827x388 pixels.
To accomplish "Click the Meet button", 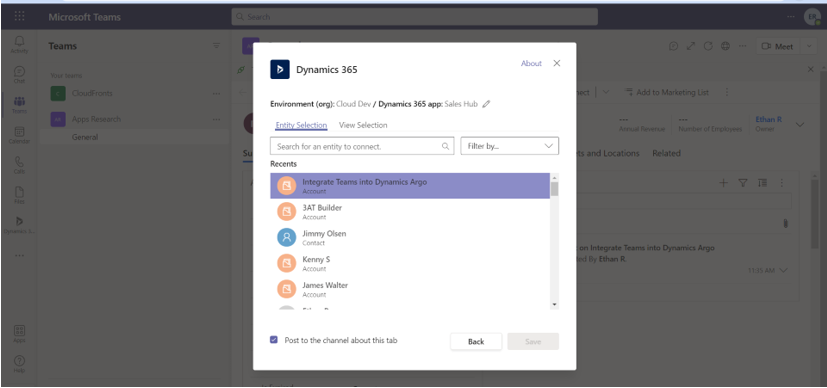I will pos(778,46).
